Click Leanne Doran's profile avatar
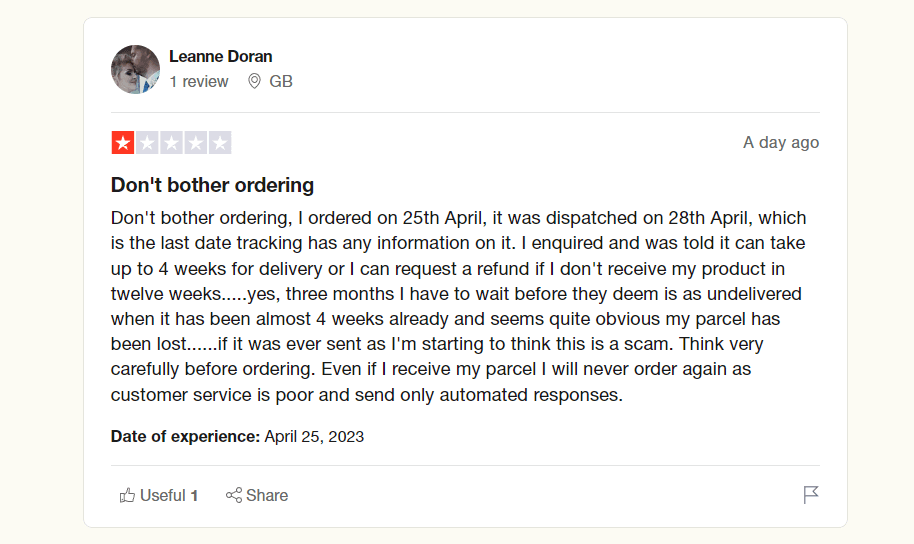Screen dimensions: 914x544 click(135, 70)
